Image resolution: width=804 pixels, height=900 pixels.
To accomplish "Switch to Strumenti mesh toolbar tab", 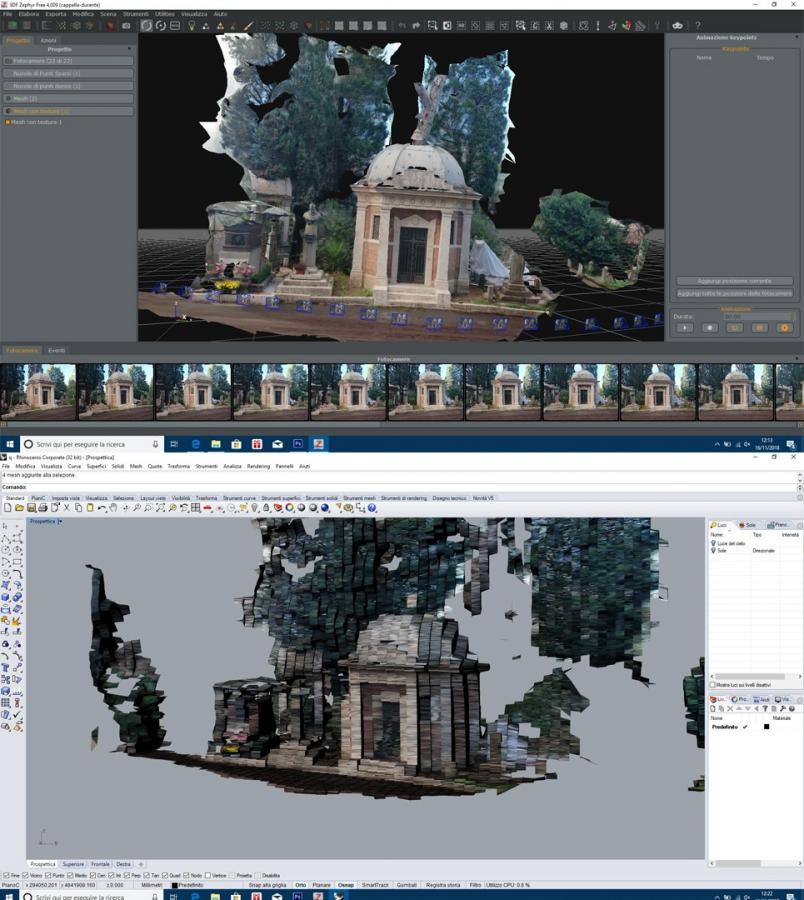I will [359, 497].
